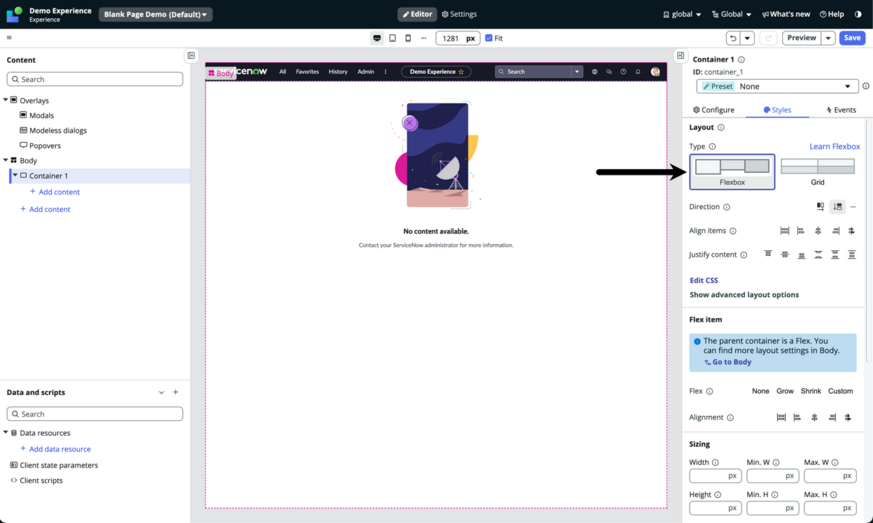The height and width of the screenshot is (523, 873).
Task: Click info icon next to Container 1 title
Action: tap(742, 60)
